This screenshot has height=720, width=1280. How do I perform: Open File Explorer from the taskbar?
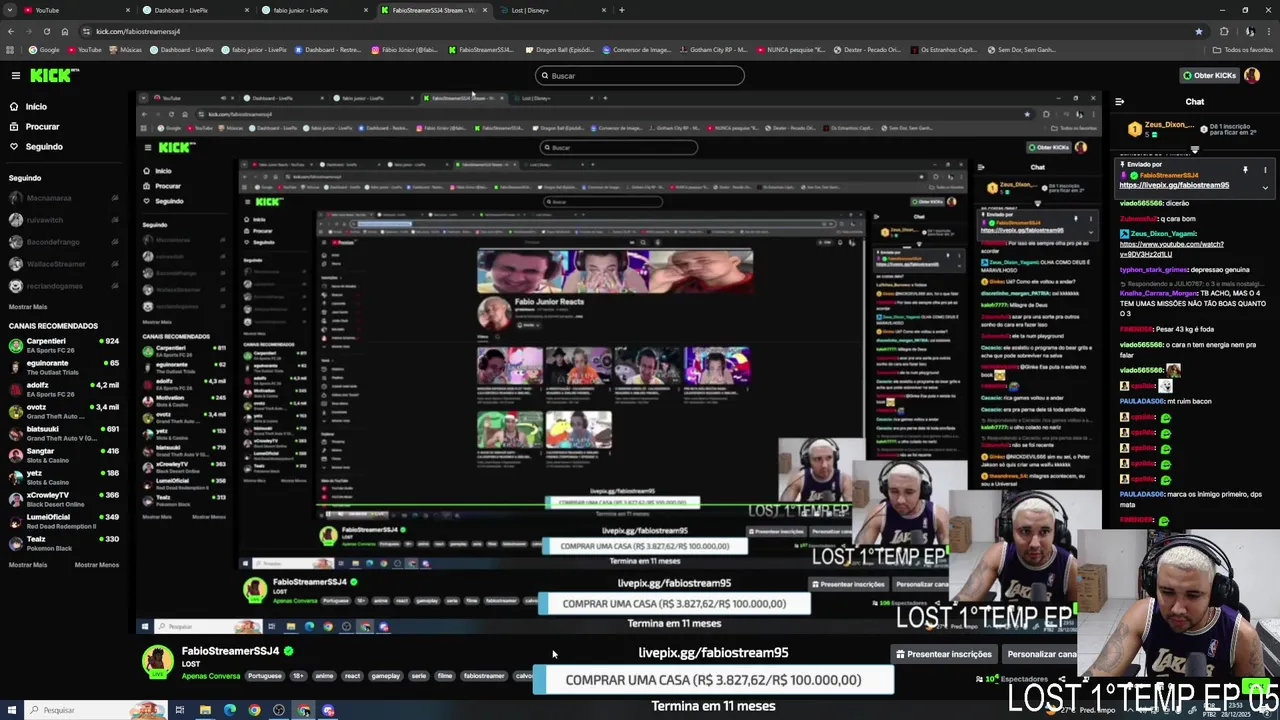point(205,710)
